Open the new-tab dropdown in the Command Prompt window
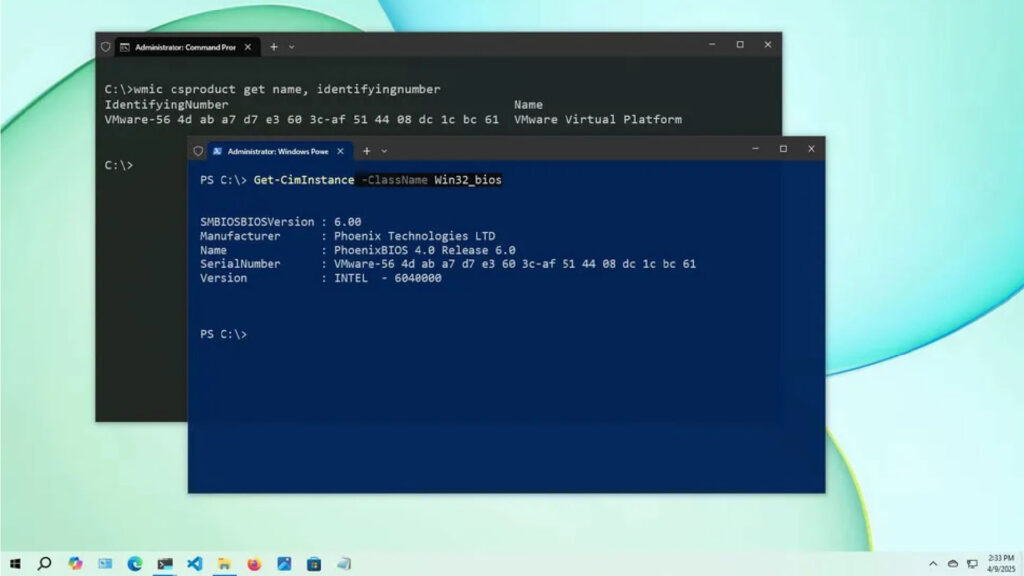This screenshot has height=576, width=1024. coord(292,46)
